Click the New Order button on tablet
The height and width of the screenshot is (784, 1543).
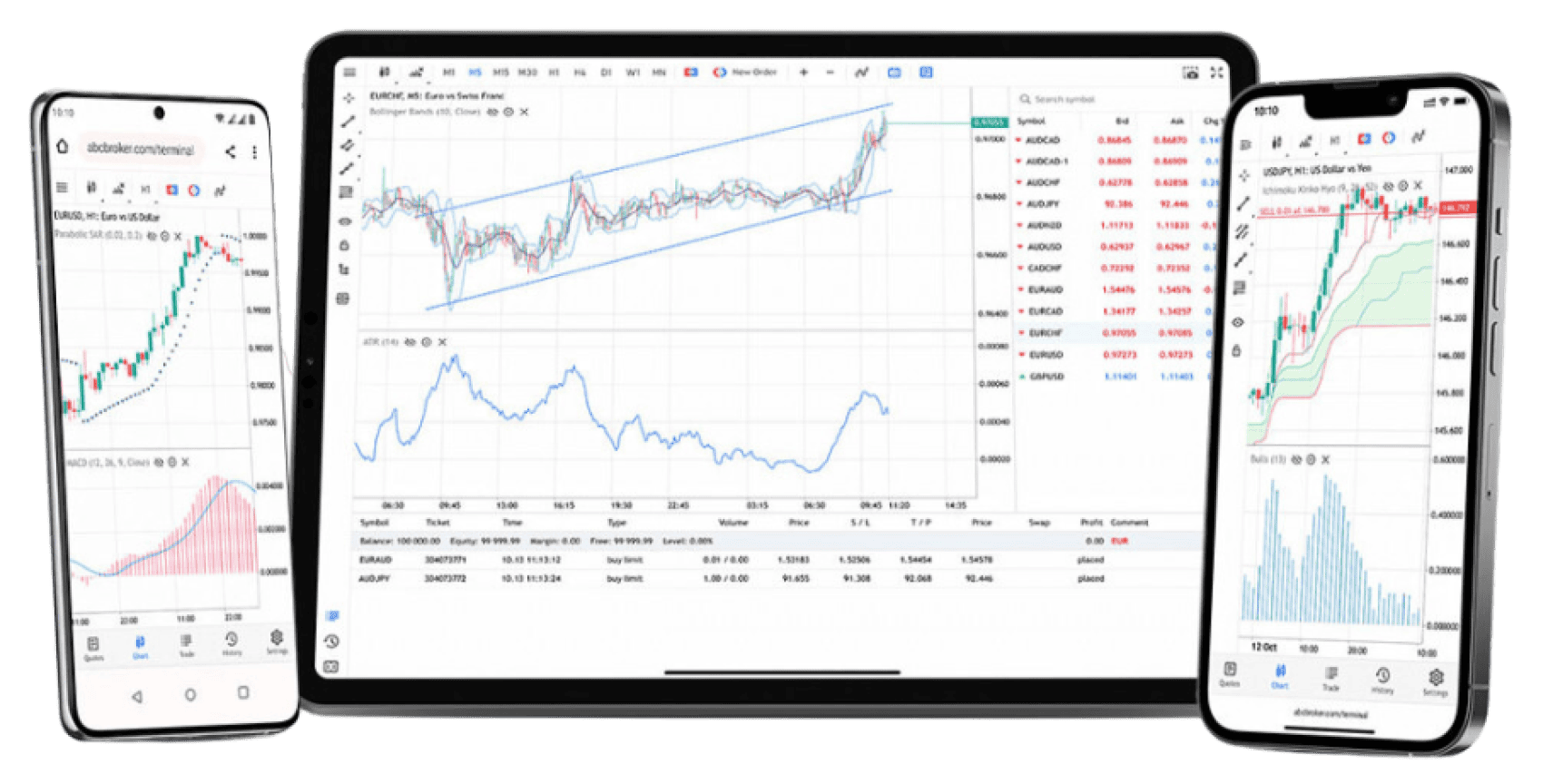745,73
